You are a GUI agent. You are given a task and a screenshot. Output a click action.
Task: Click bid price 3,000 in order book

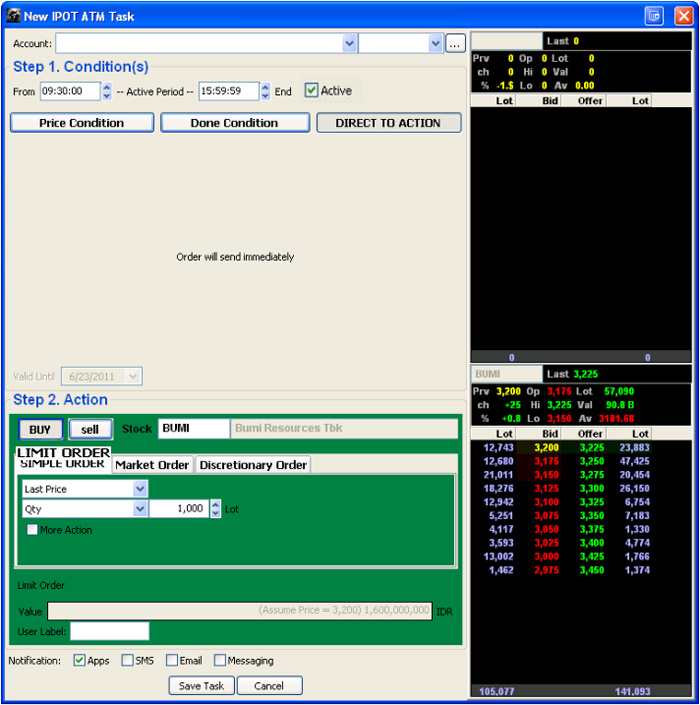click(x=546, y=556)
